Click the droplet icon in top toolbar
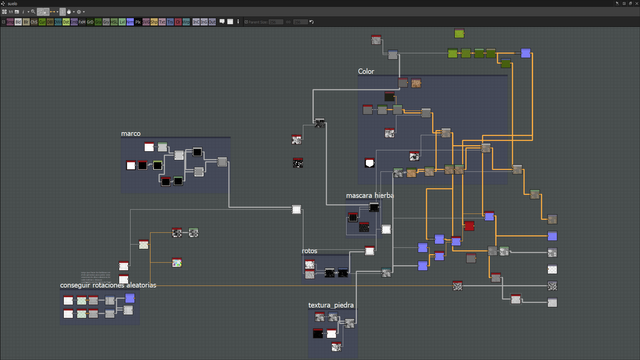This screenshot has height=360, width=640. [x=69, y=12]
